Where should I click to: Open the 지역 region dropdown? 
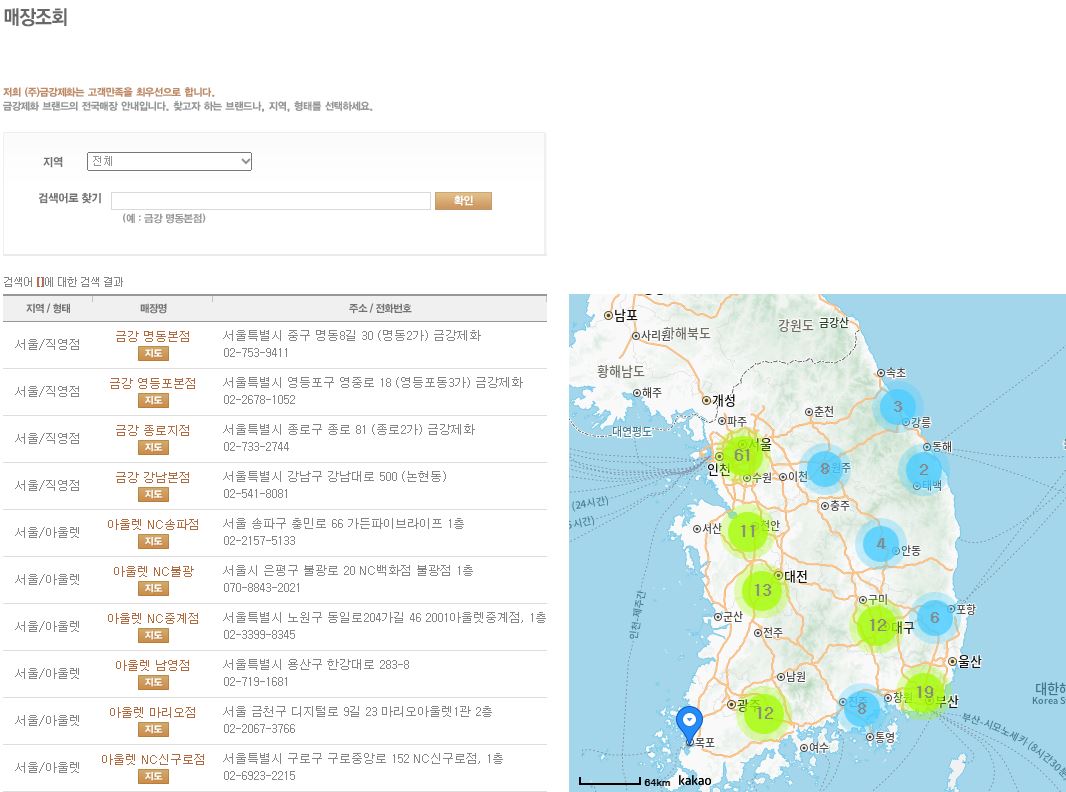168,161
